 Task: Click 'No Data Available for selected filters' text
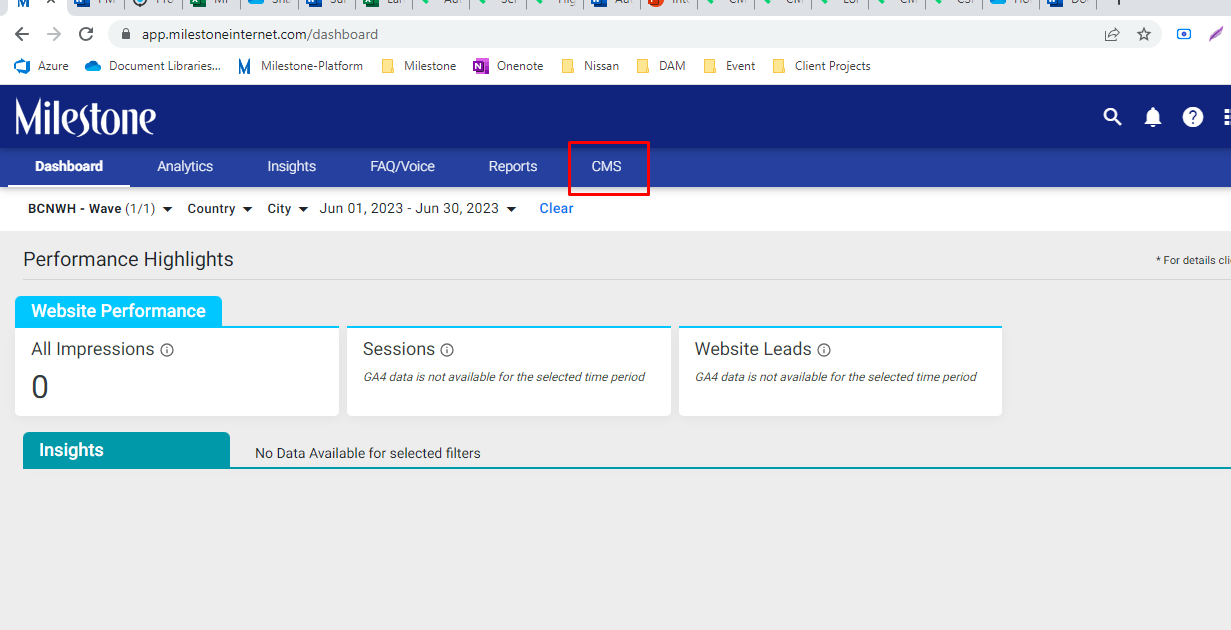click(x=368, y=453)
